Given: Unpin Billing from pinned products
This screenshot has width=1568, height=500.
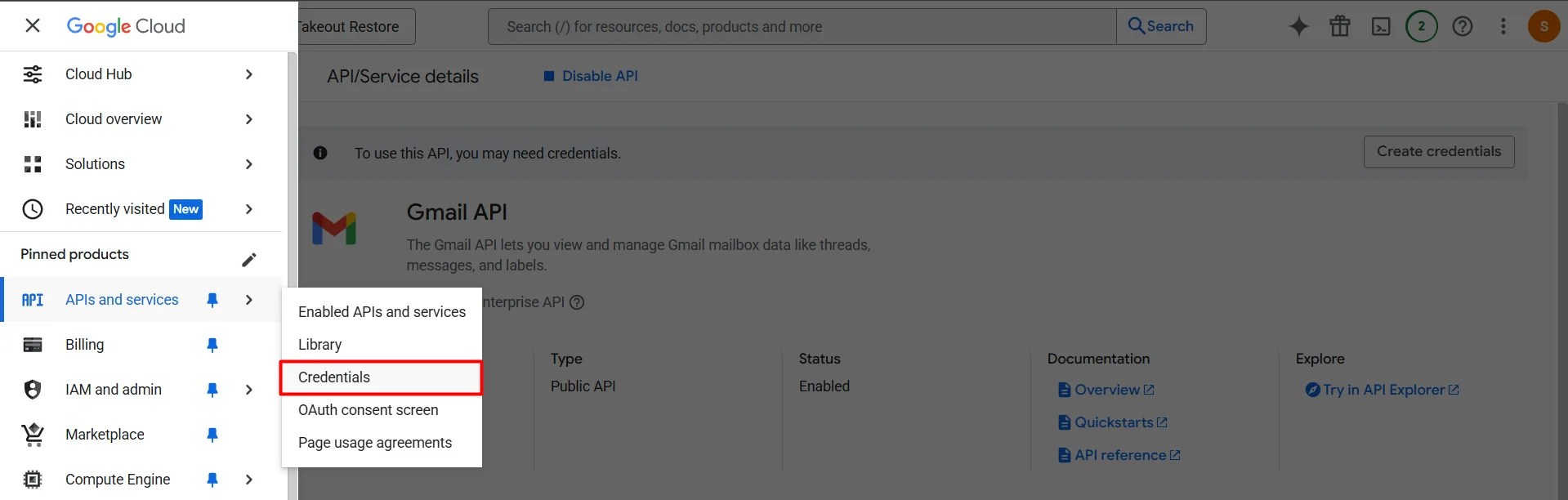Looking at the screenshot, I should point(212,345).
